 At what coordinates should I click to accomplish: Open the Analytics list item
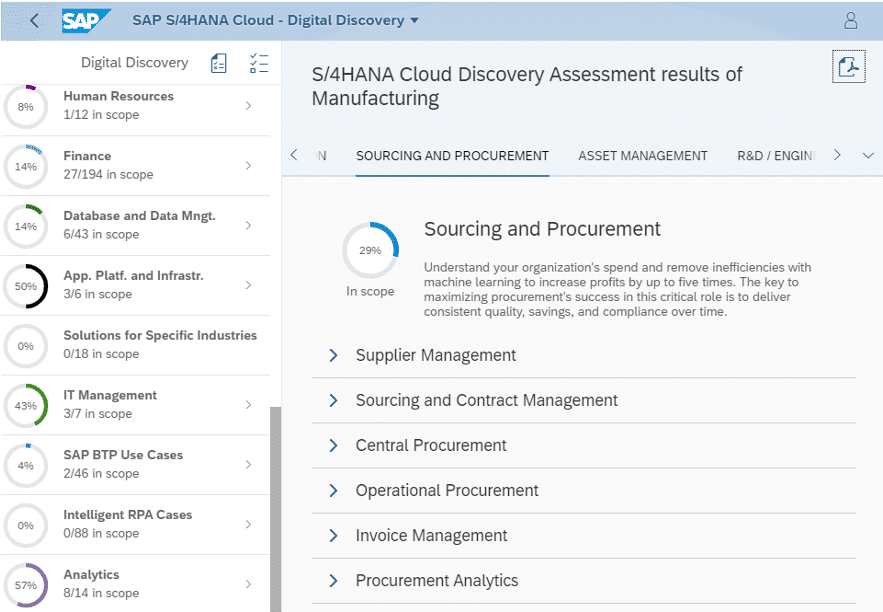pyautogui.click(x=135, y=584)
